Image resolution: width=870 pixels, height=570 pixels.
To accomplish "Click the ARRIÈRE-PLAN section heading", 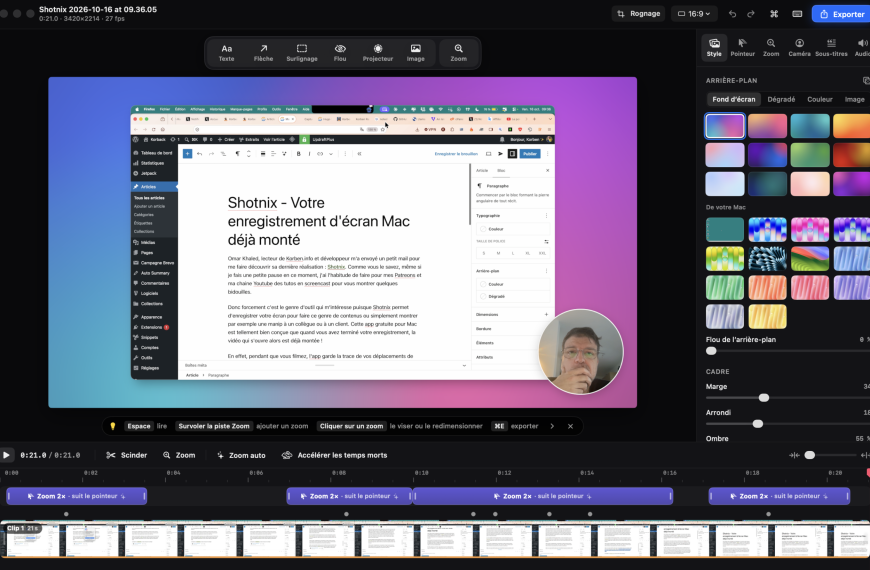I will tap(731, 80).
